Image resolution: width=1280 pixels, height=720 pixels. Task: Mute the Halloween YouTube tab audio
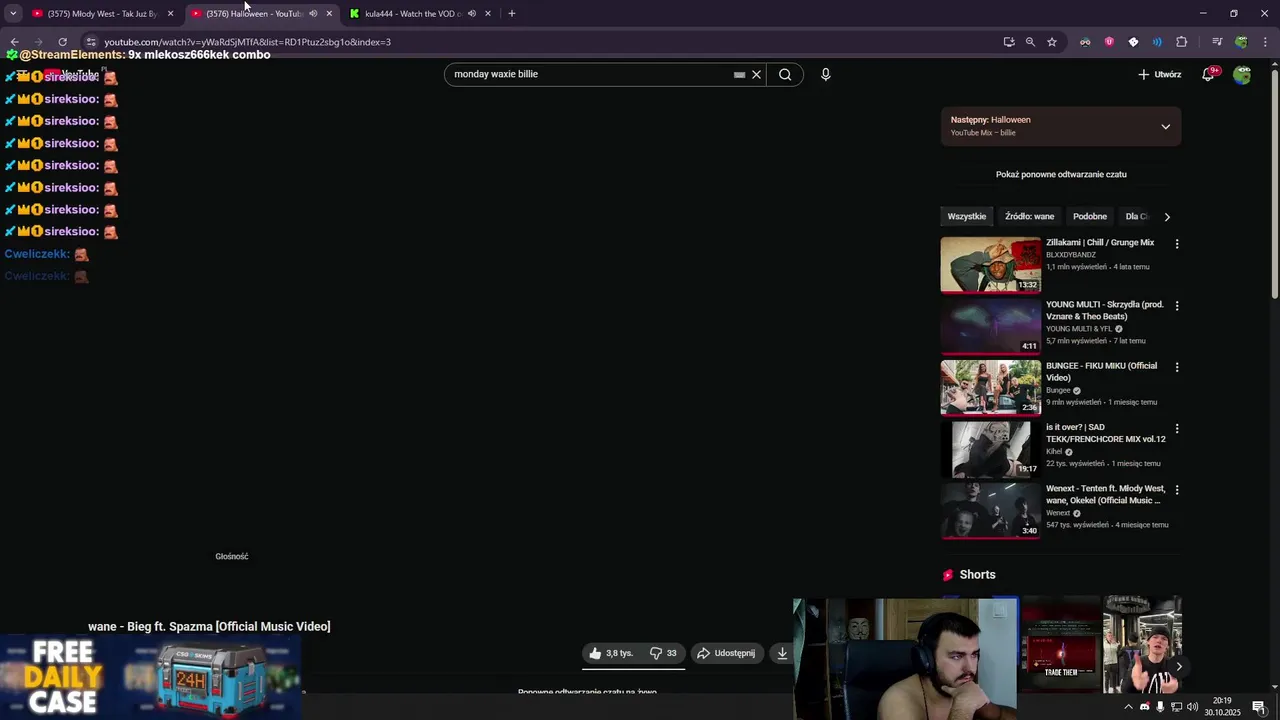point(313,14)
